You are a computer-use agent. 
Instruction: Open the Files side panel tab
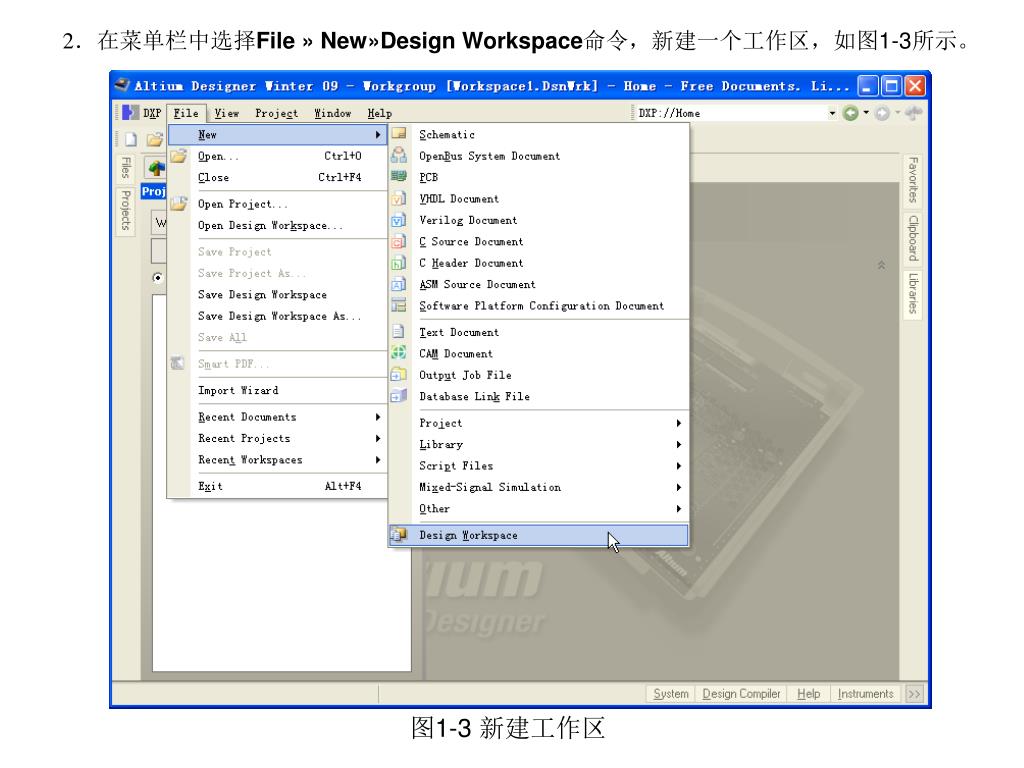(125, 167)
